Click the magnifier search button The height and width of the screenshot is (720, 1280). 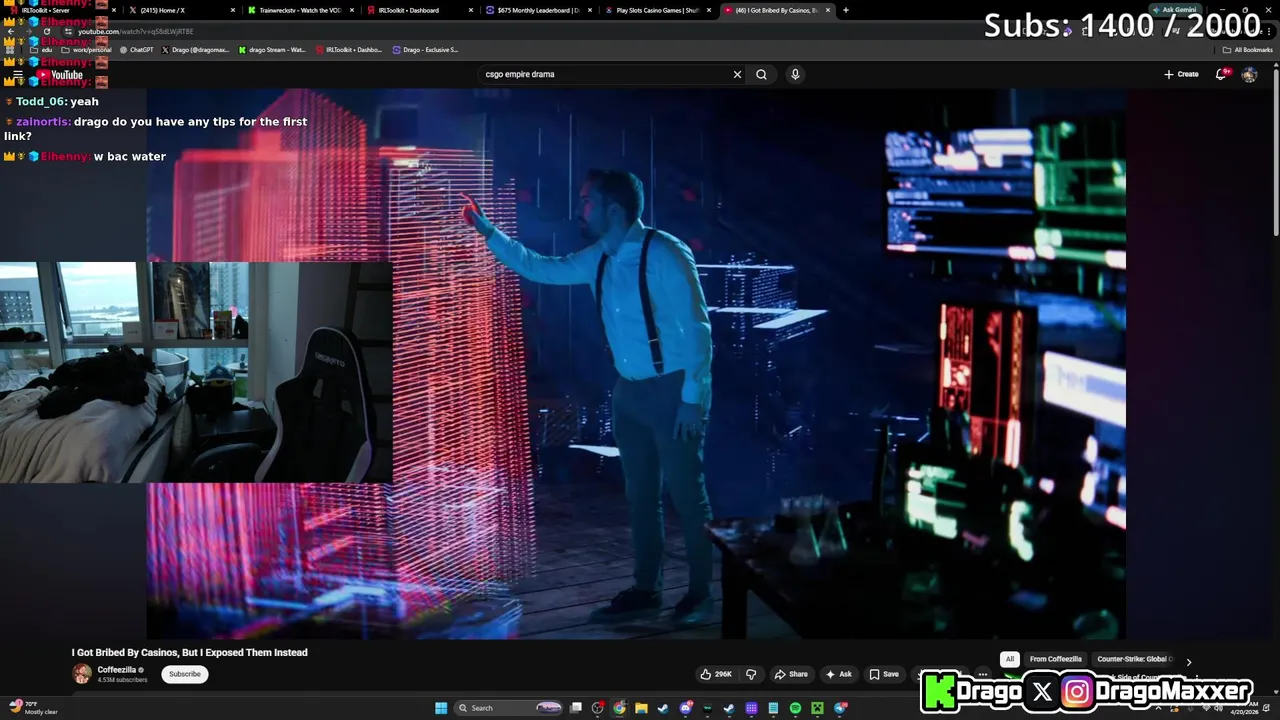point(762,74)
